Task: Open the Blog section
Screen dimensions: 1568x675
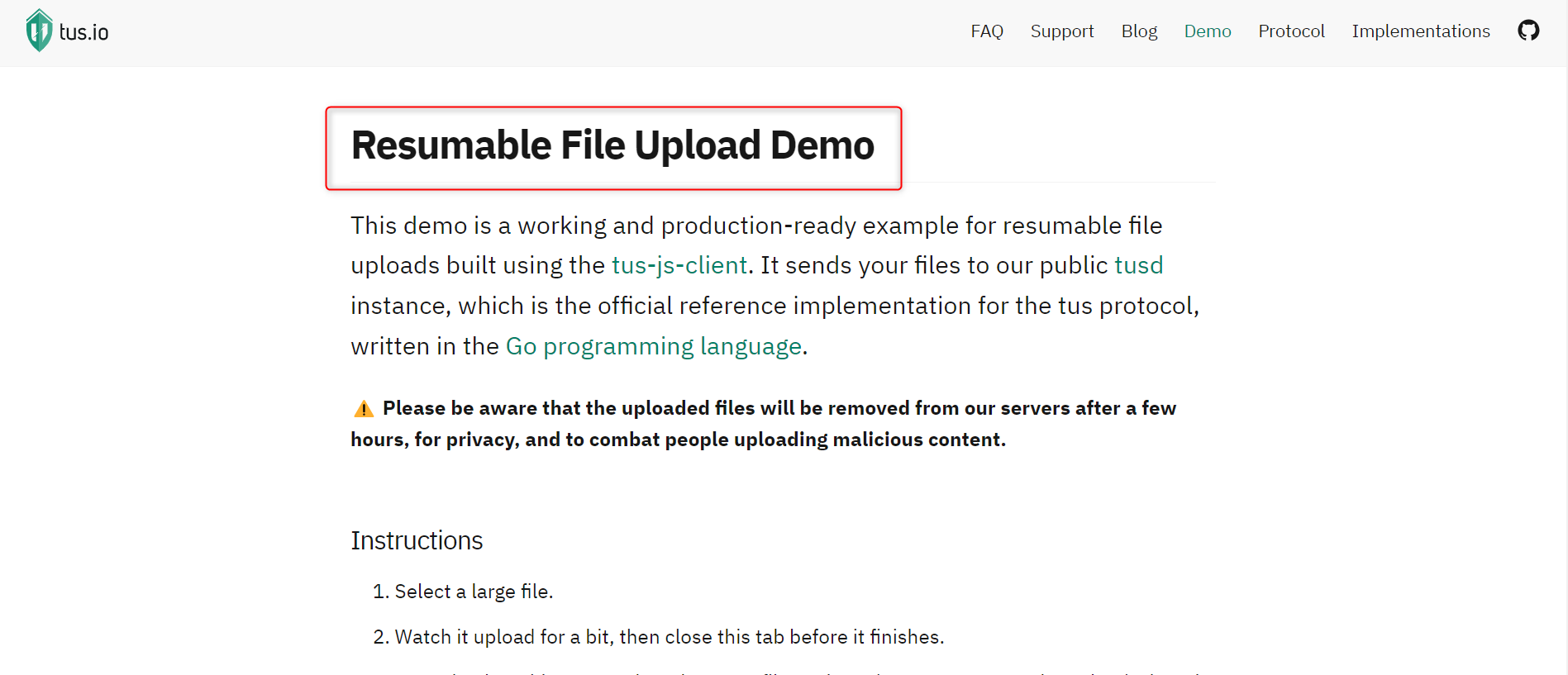Action: (1138, 31)
